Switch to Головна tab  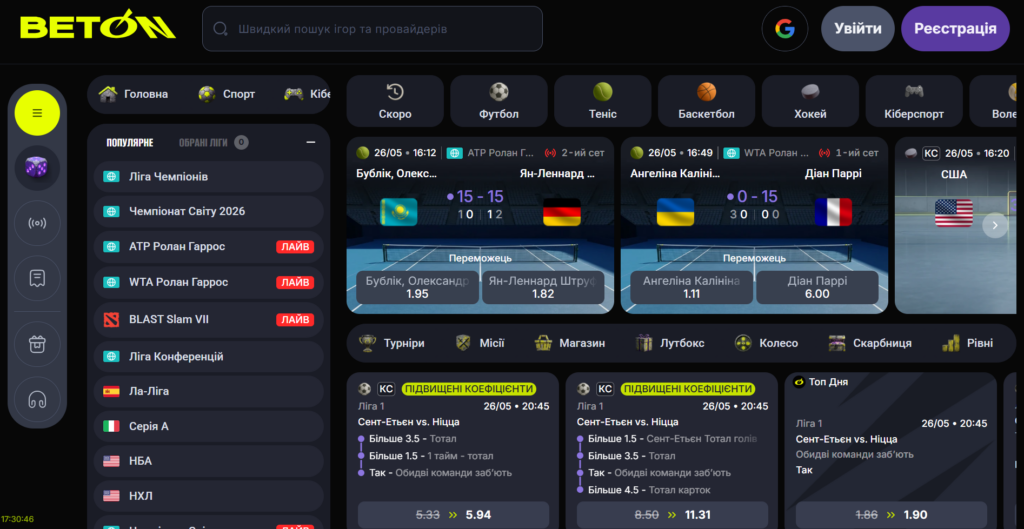[x=133, y=94]
